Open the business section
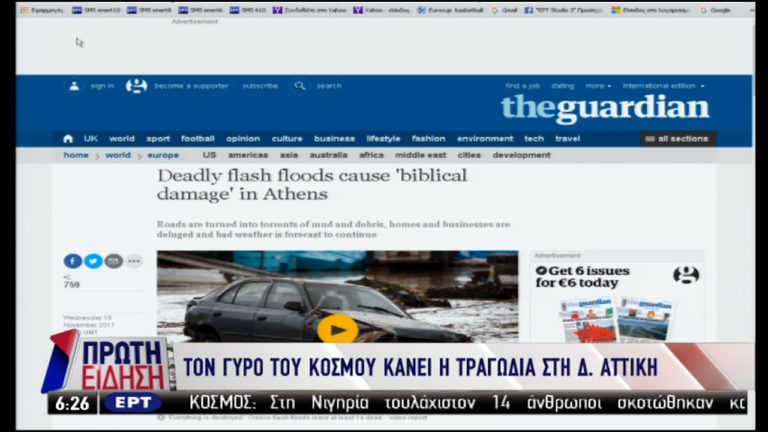Viewport: 768px width, 432px height. click(334, 139)
